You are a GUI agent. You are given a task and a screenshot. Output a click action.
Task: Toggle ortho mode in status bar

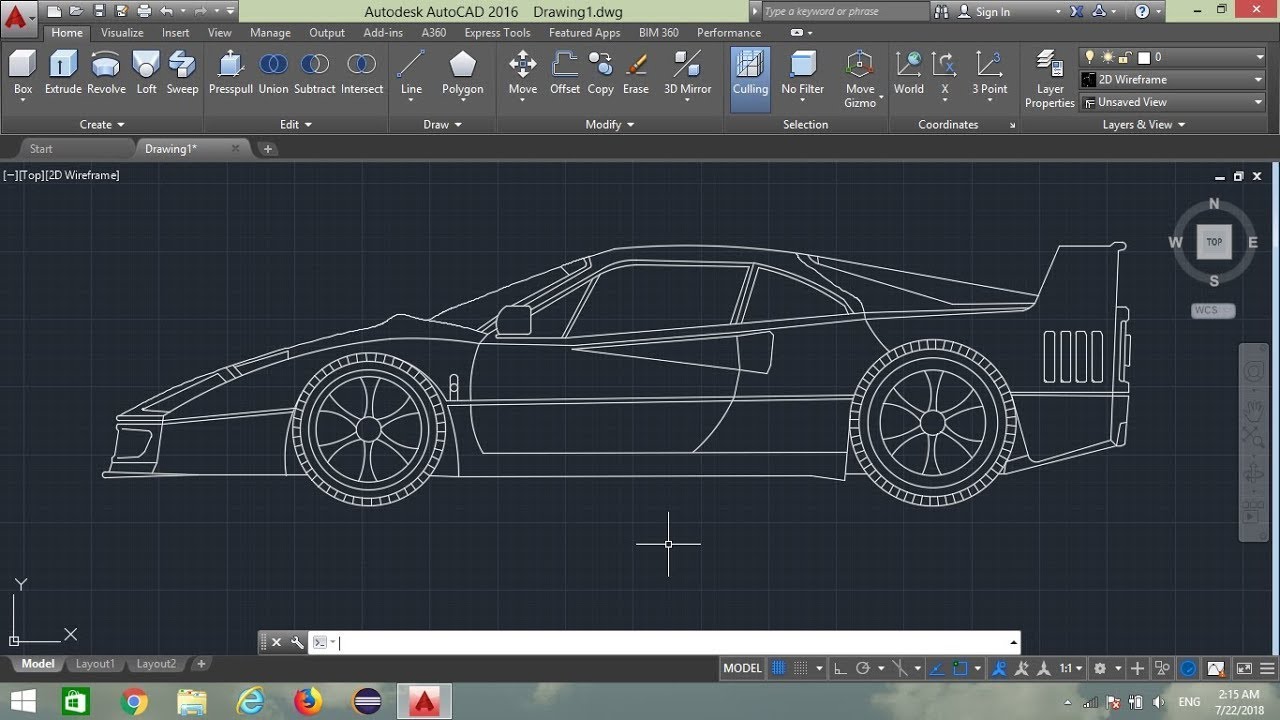pos(840,668)
